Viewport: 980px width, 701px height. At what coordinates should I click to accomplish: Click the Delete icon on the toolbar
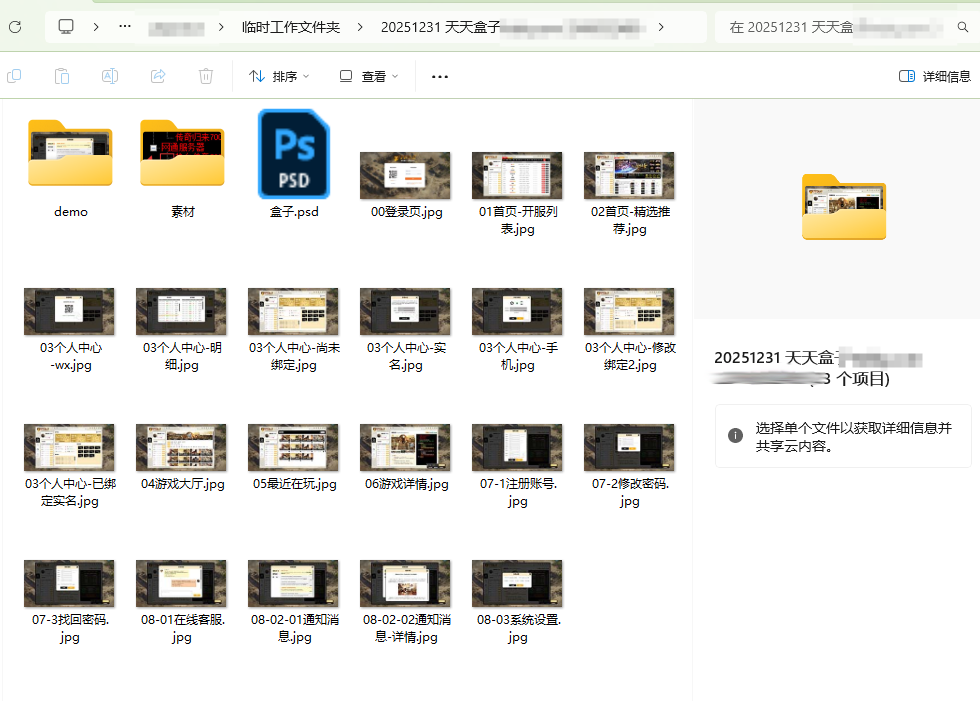point(205,76)
